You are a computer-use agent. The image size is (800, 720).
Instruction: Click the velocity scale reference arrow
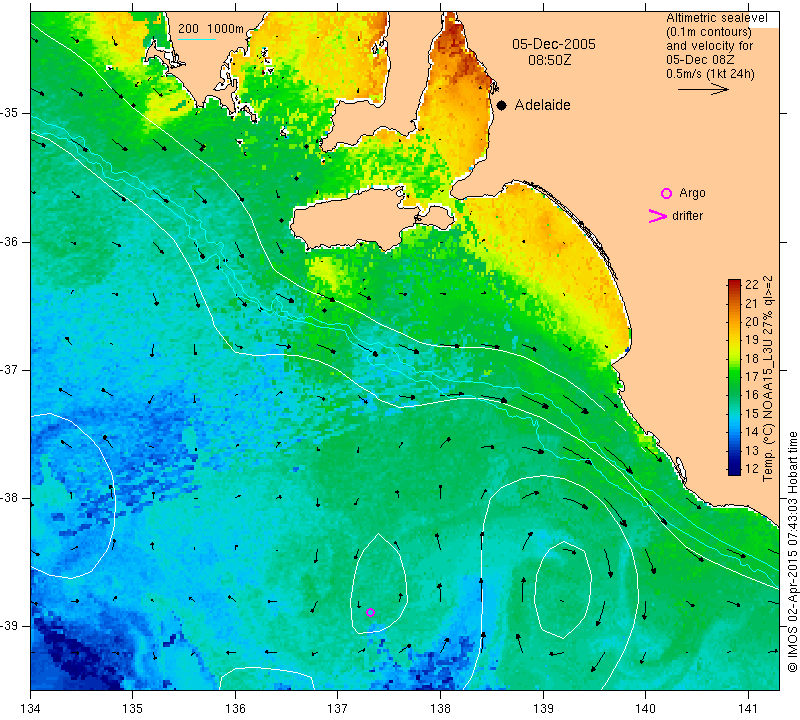[x=703, y=90]
